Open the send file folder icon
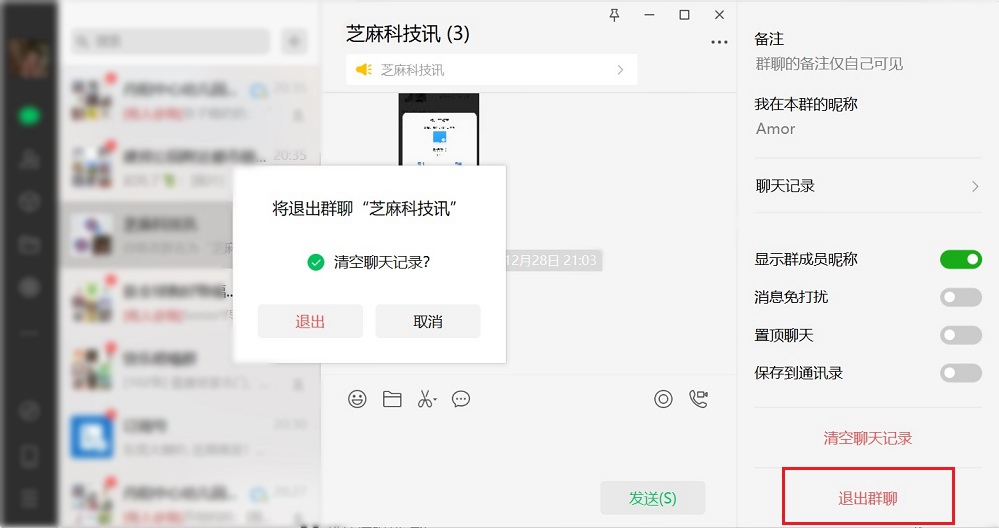 click(392, 399)
